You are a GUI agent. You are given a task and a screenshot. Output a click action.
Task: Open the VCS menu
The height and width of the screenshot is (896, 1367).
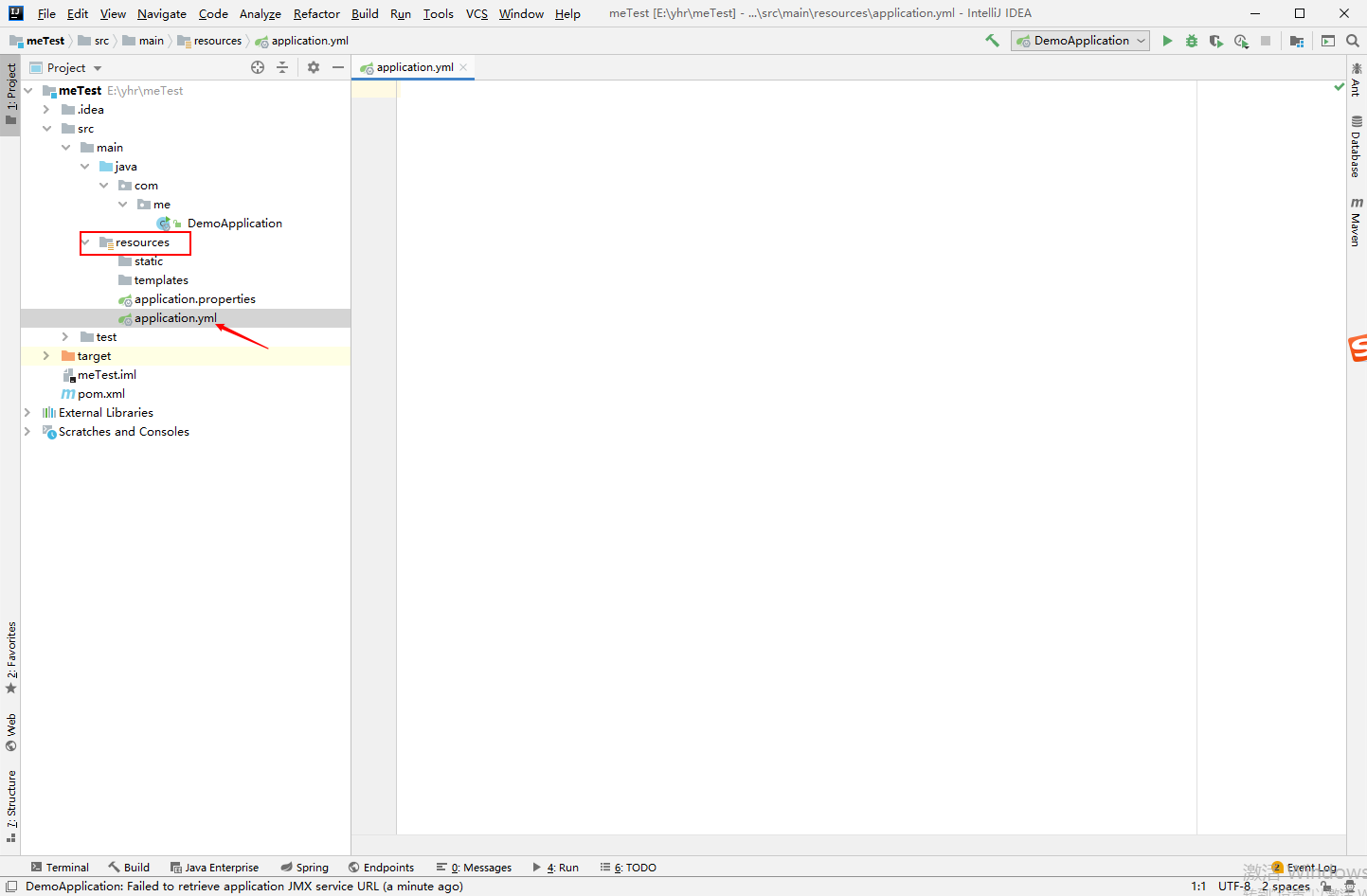point(477,13)
